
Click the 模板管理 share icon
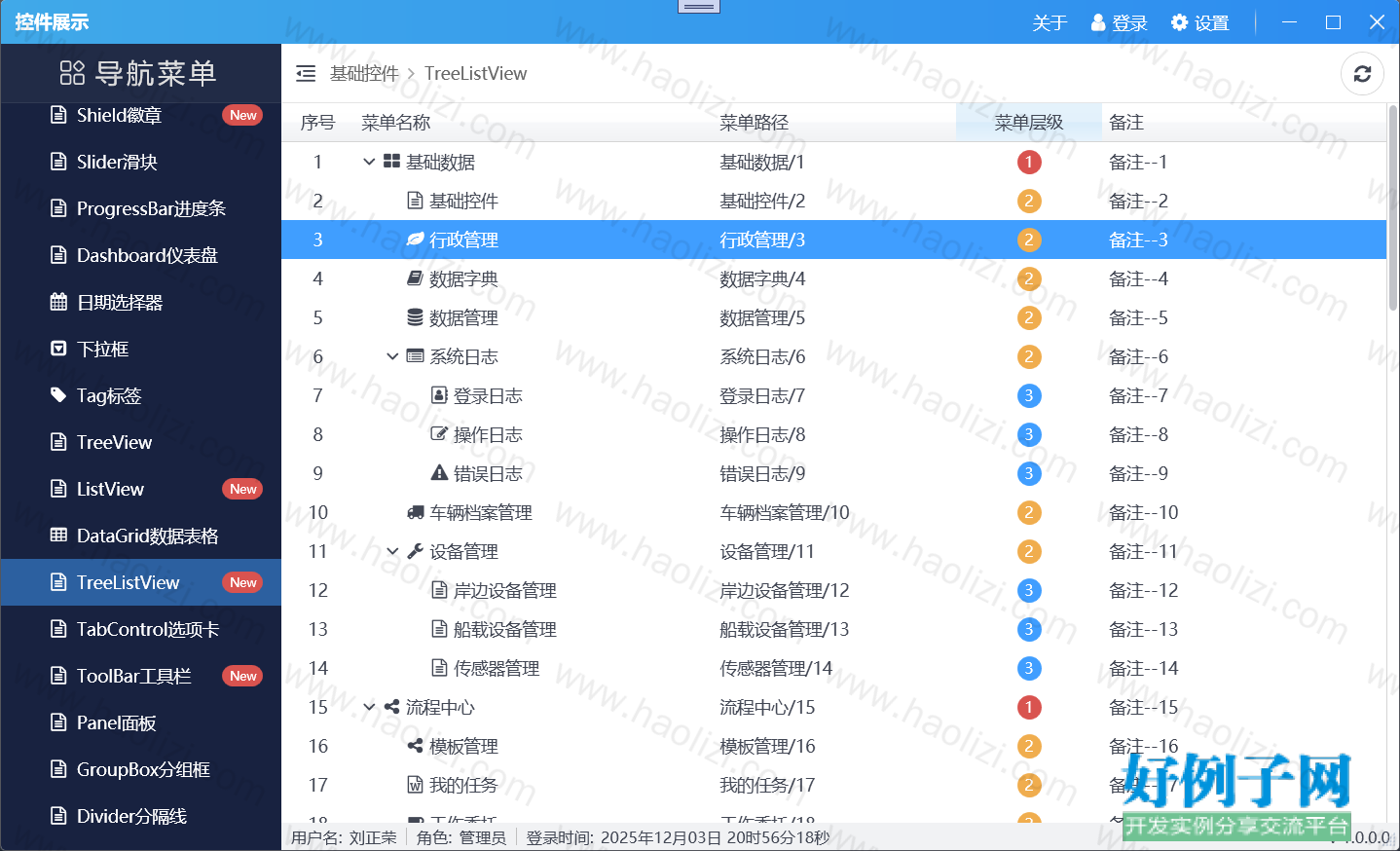coord(415,746)
